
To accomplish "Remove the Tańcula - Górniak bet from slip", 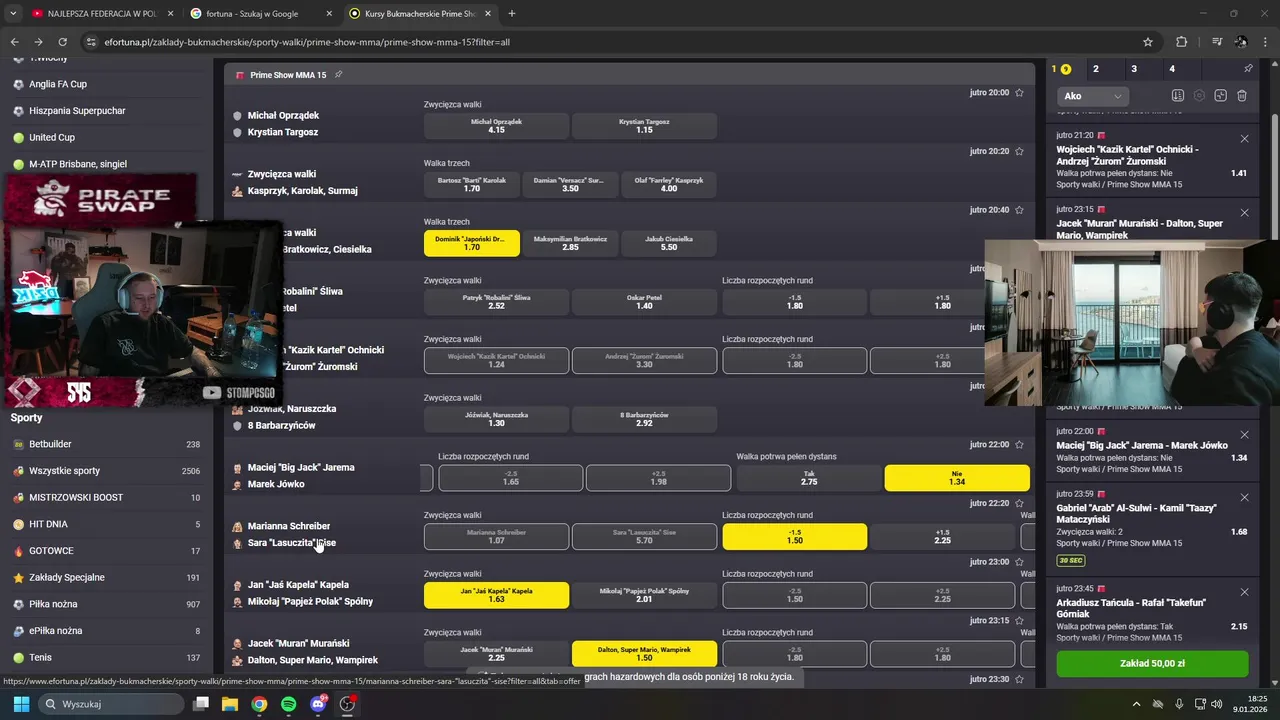I will point(1244,592).
